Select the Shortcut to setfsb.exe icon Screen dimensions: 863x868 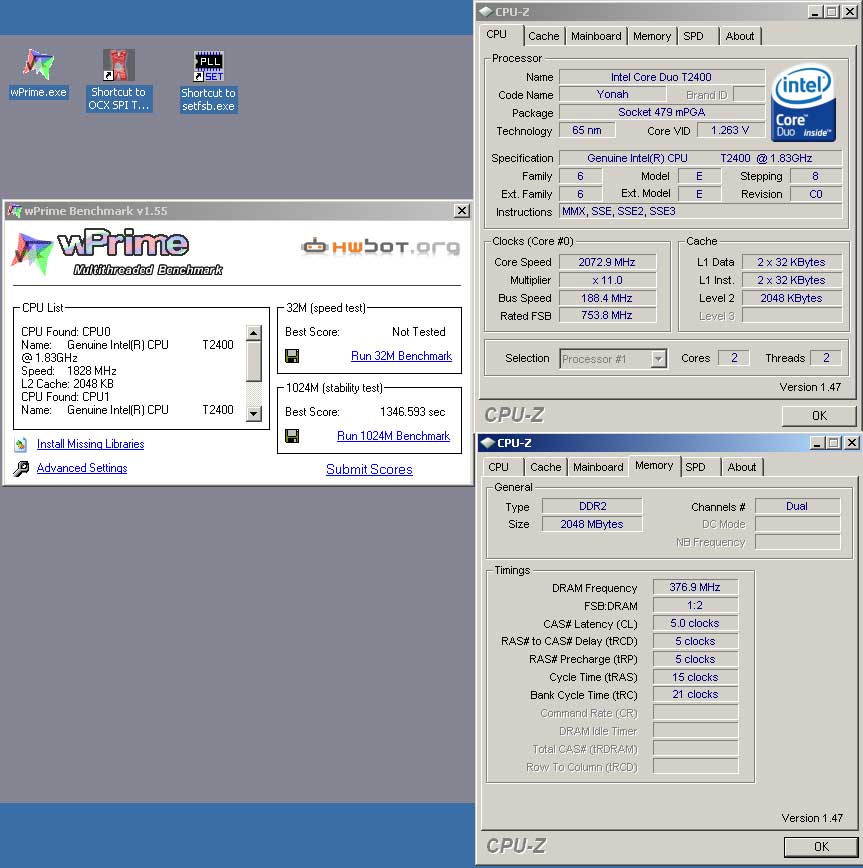[209, 81]
